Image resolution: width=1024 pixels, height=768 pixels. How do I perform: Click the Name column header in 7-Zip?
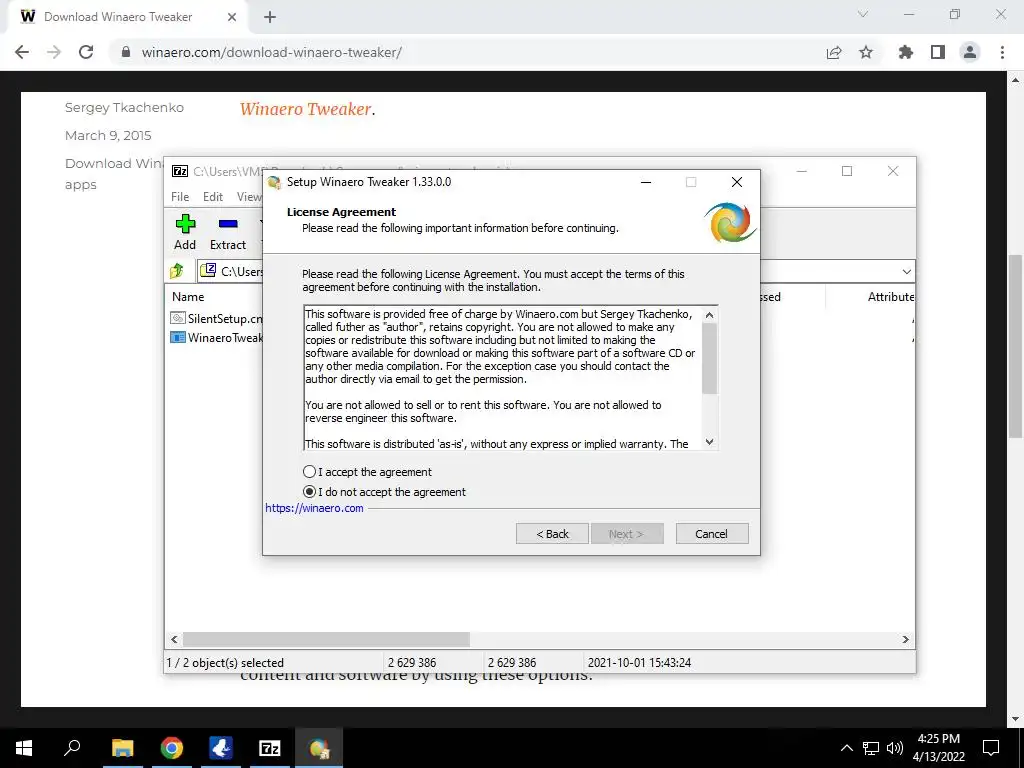pyautogui.click(x=188, y=296)
